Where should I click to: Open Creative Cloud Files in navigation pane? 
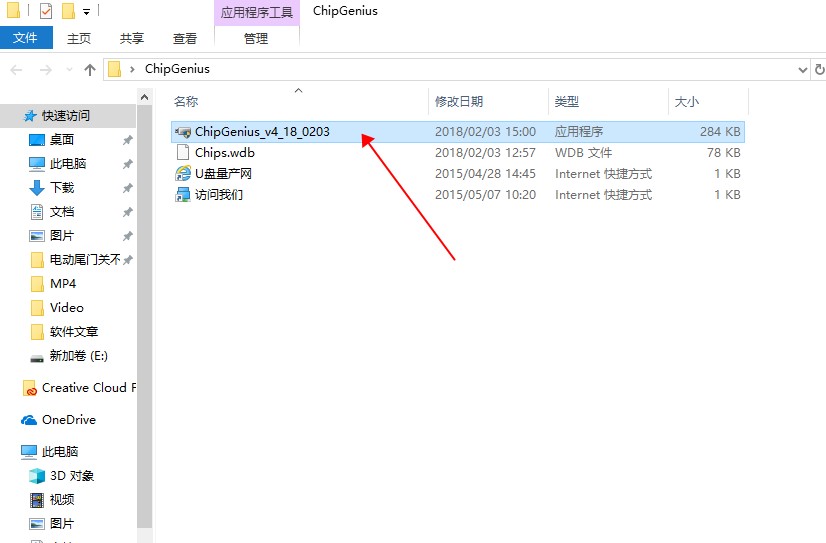(88, 388)
